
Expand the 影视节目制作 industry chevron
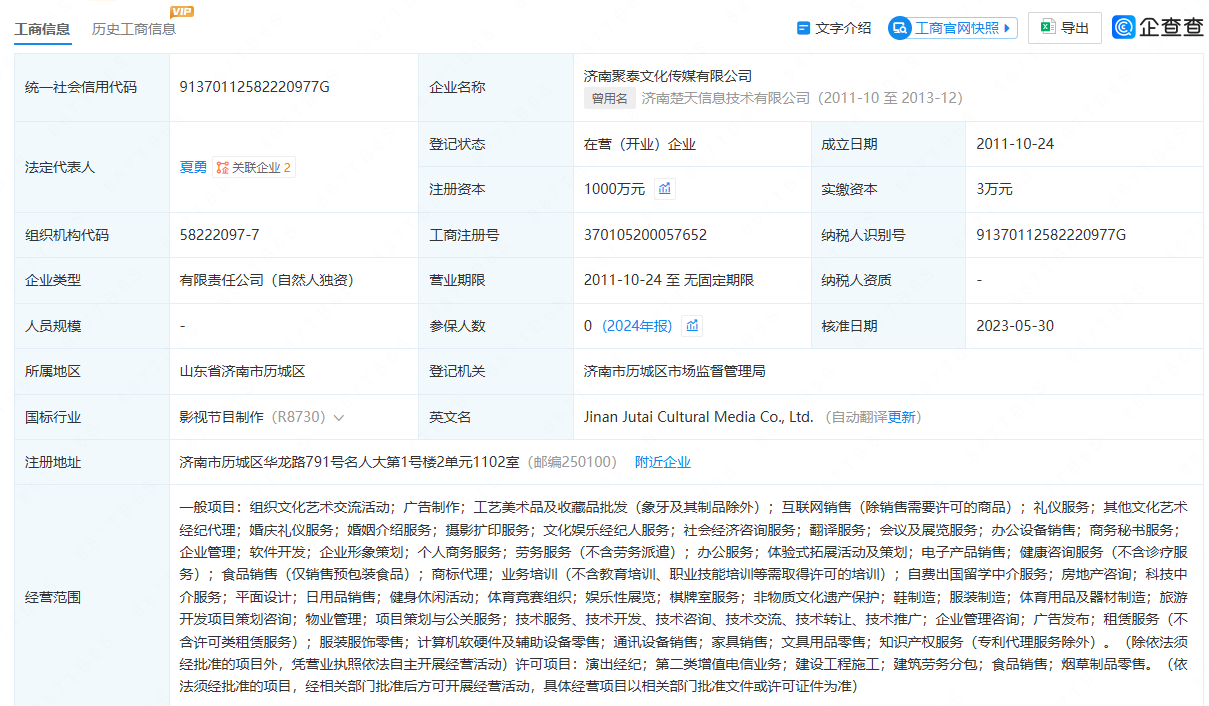pos(339,418)
